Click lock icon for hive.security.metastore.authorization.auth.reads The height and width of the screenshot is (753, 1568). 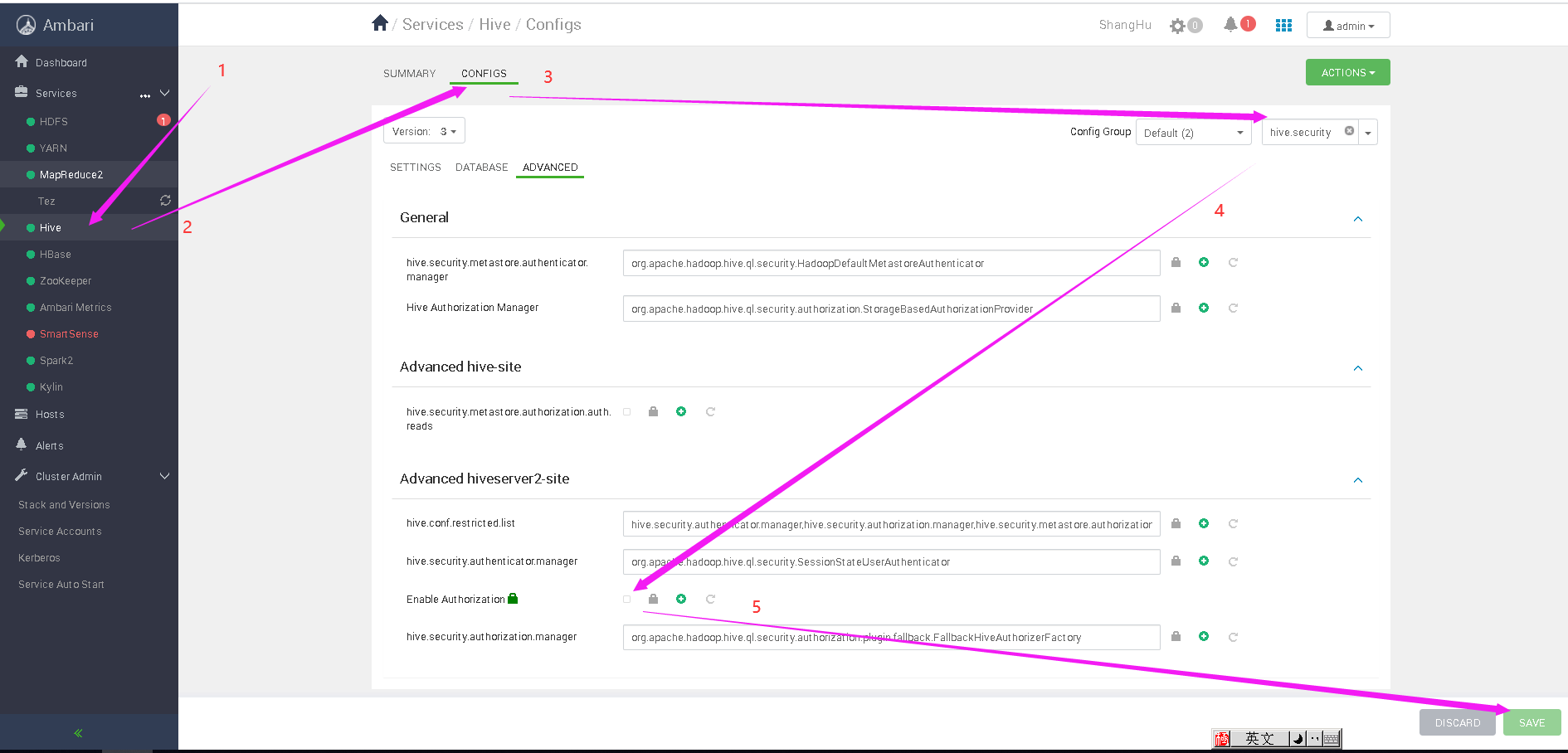653,411
